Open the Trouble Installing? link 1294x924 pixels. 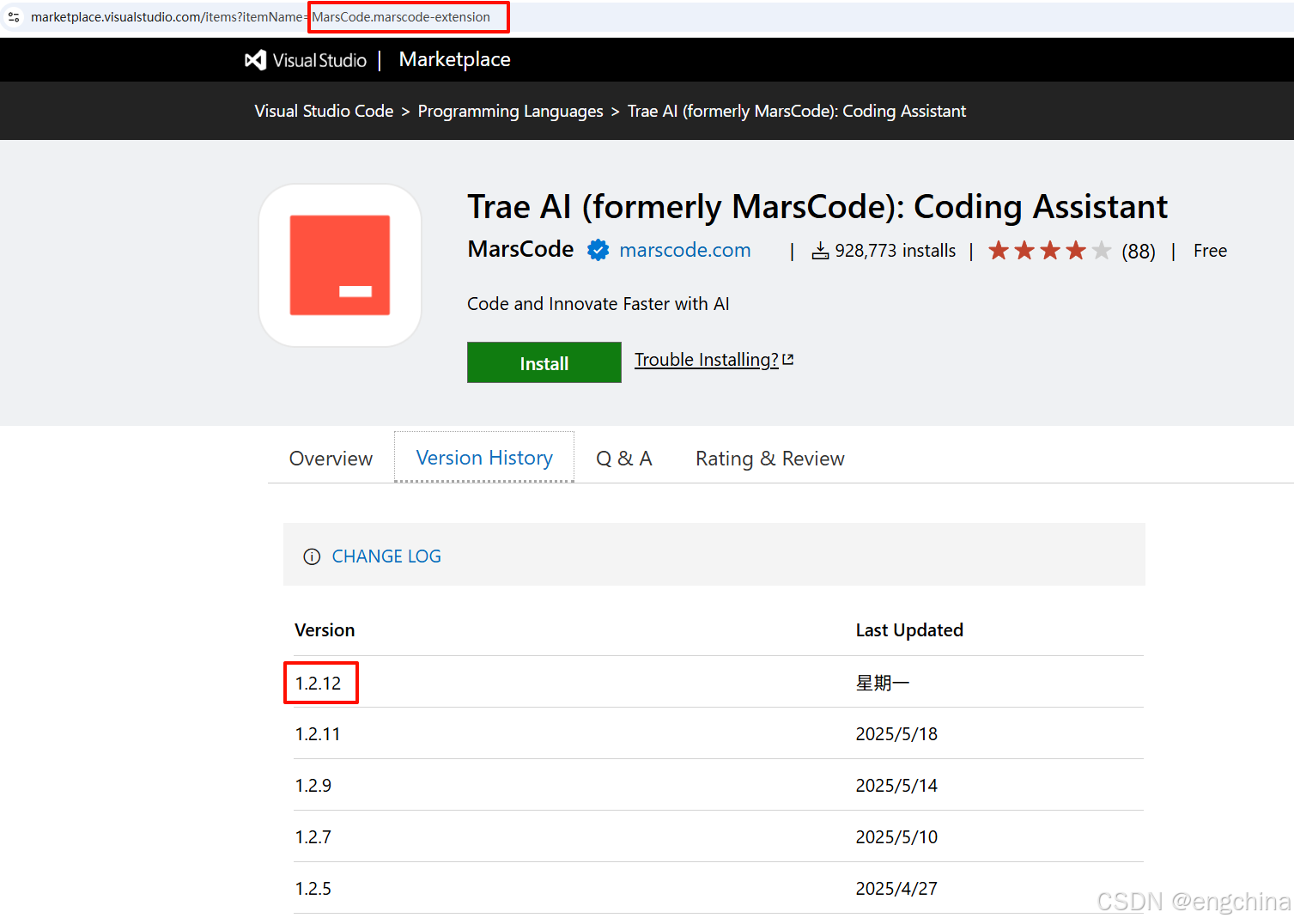tap(707, 360)
